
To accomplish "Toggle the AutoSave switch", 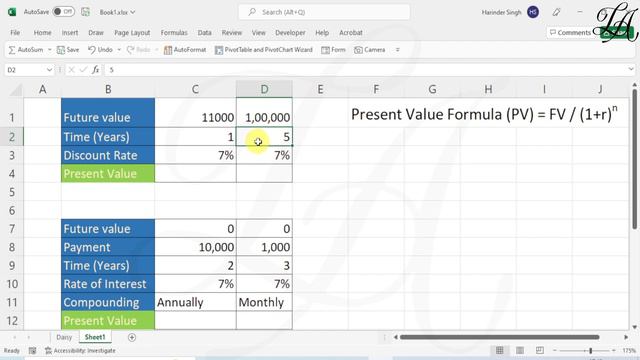I will pyautogui.click(x=64, y=12).
